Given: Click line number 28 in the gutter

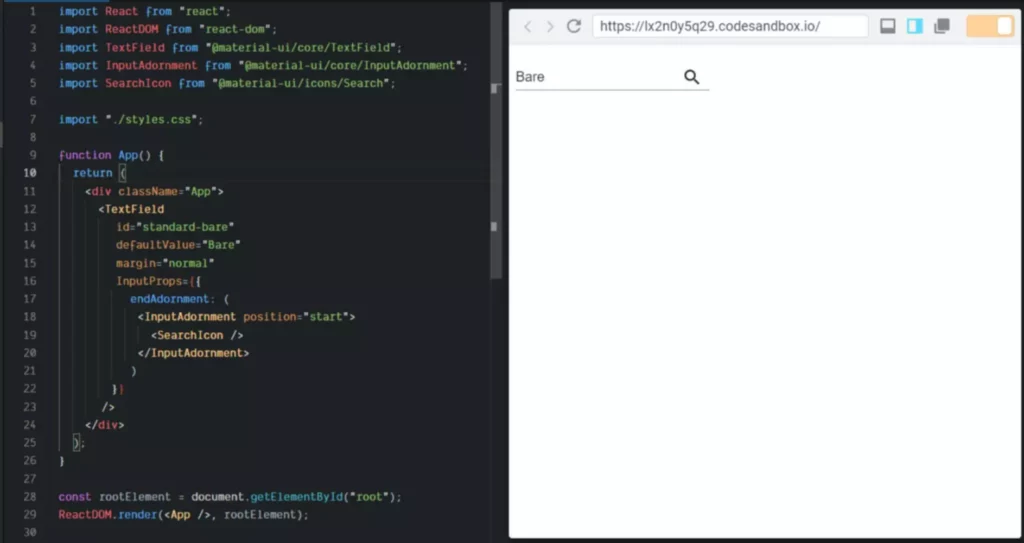Looking at the screenshot, I should click(x=29, y=497).
